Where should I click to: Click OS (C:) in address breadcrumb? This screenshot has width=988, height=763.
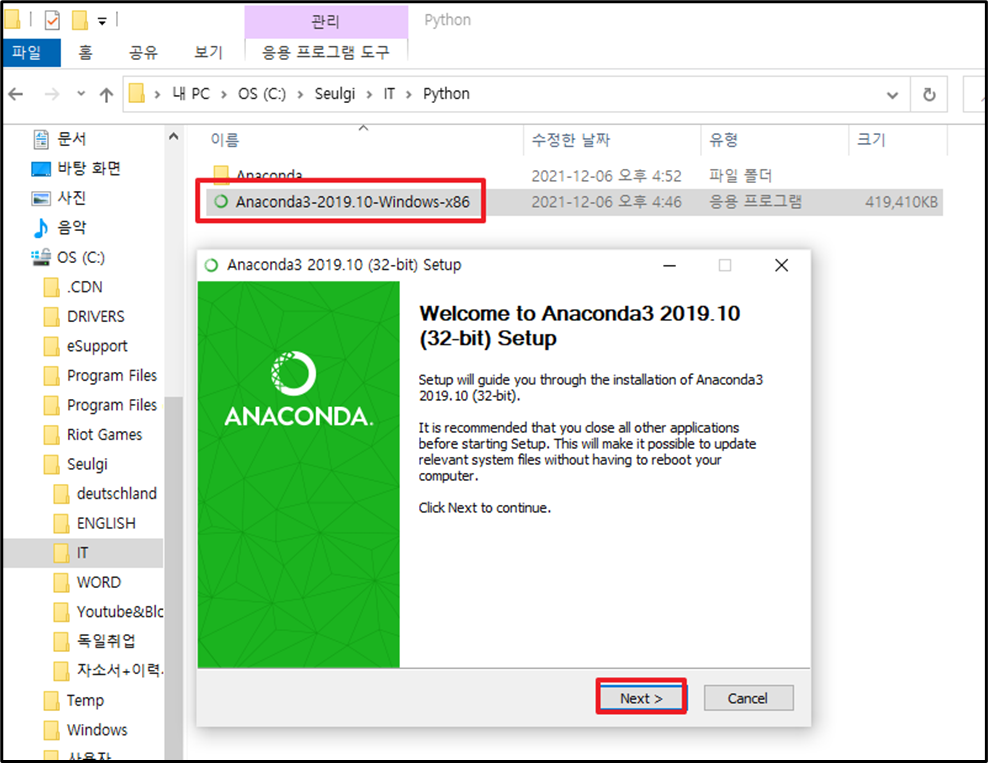(x=261, y=94)
